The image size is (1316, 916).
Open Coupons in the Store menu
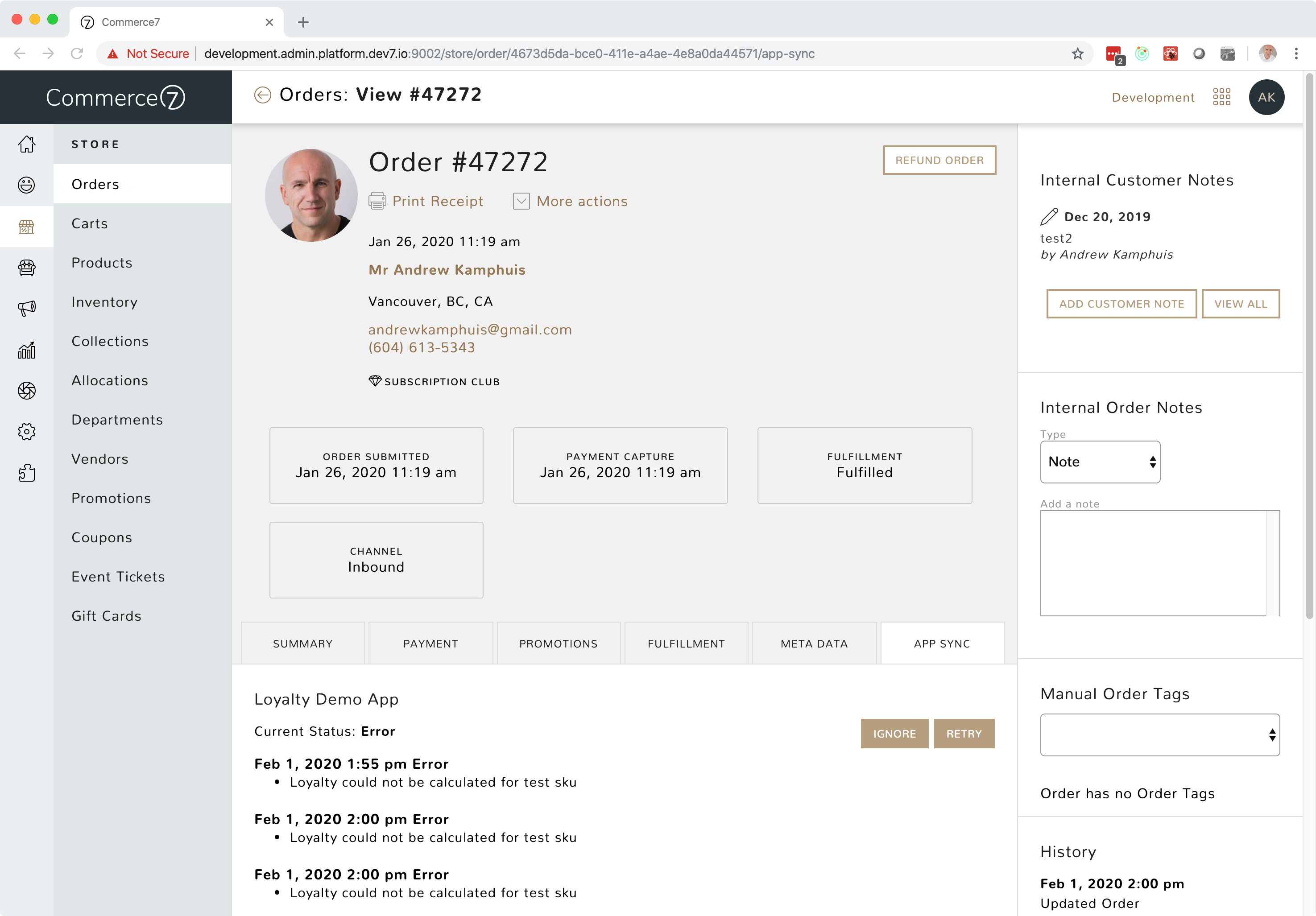click(x=142, y=537)
